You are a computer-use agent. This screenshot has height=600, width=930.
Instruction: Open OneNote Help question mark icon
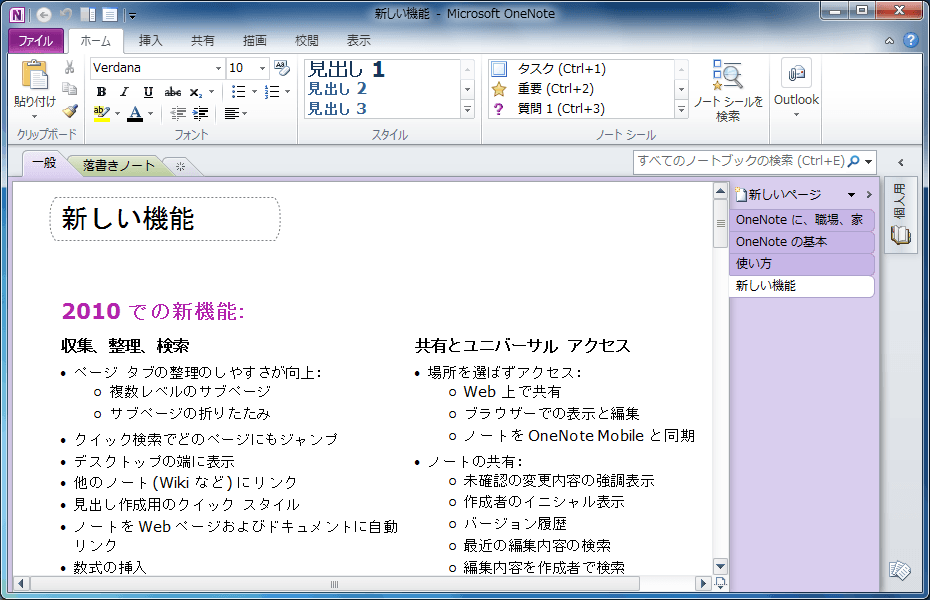coord(910,40)
